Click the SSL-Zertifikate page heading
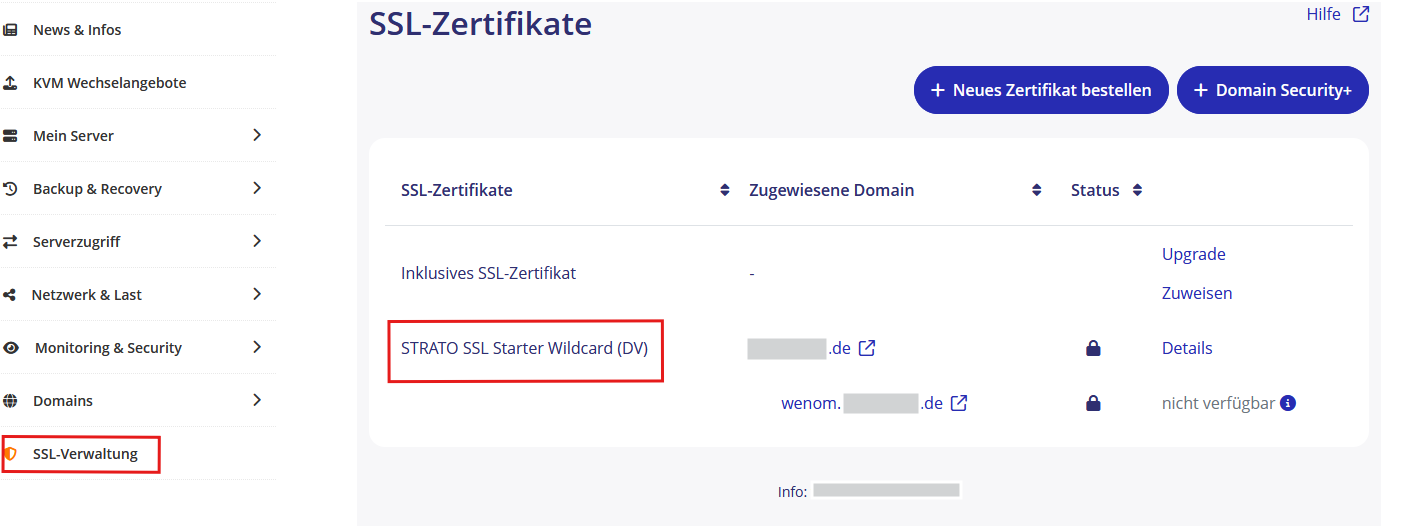This screenshot has width=1412, height=526. (480, 23)
